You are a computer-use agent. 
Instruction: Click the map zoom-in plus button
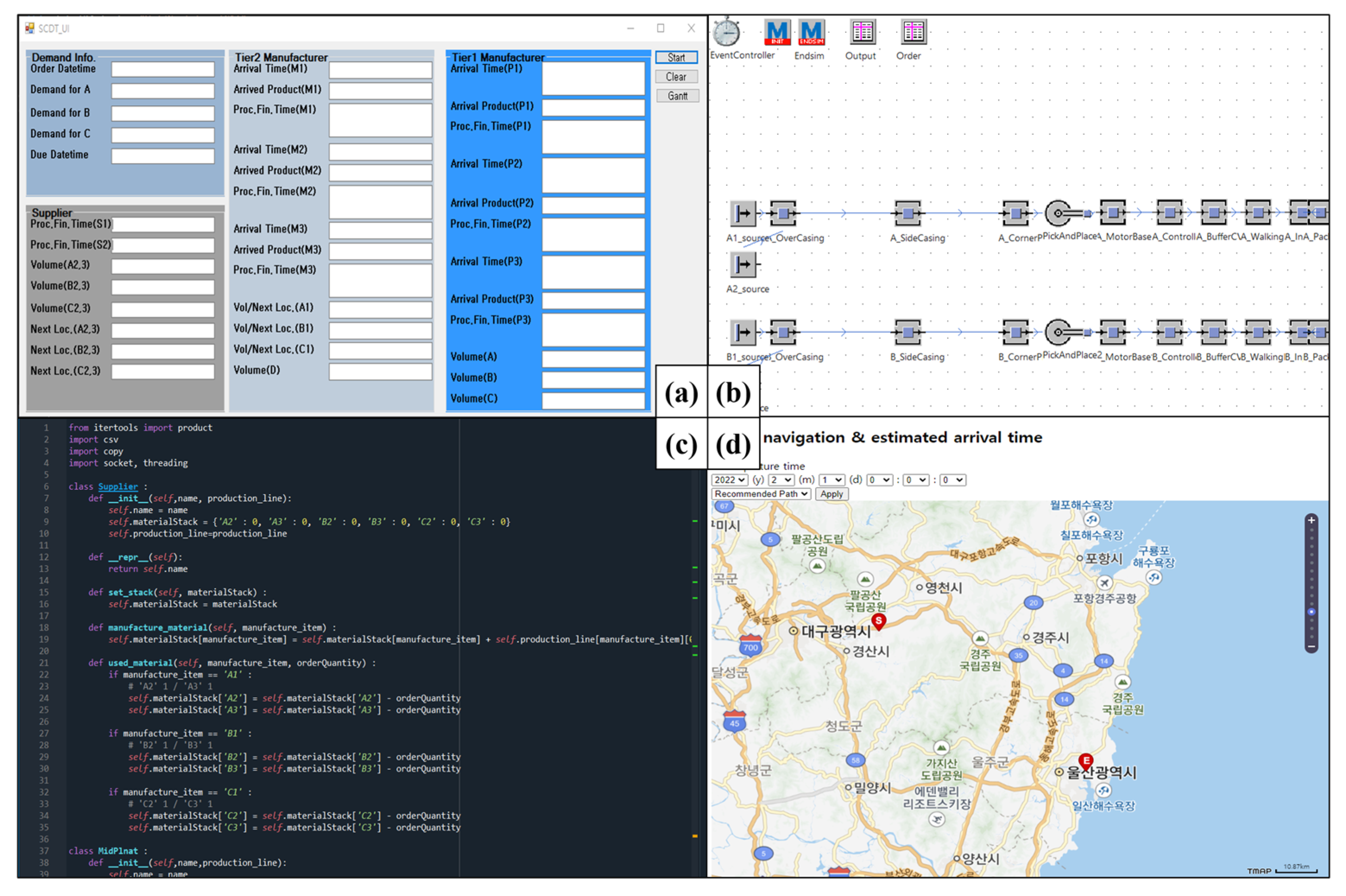[1311, 521]
